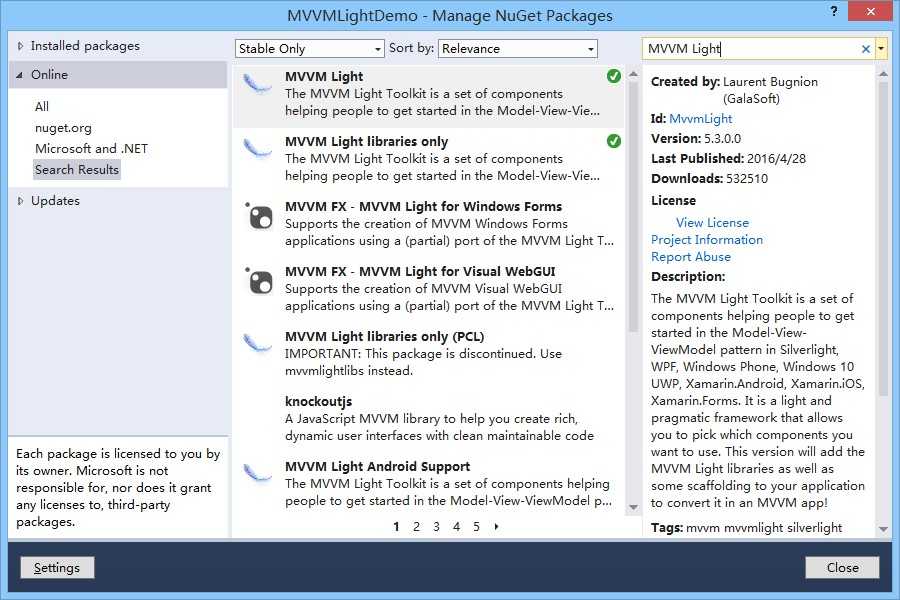
Task: Click the MVVM Light for Visual WebGUI package icon
Action: click(259, 281)
